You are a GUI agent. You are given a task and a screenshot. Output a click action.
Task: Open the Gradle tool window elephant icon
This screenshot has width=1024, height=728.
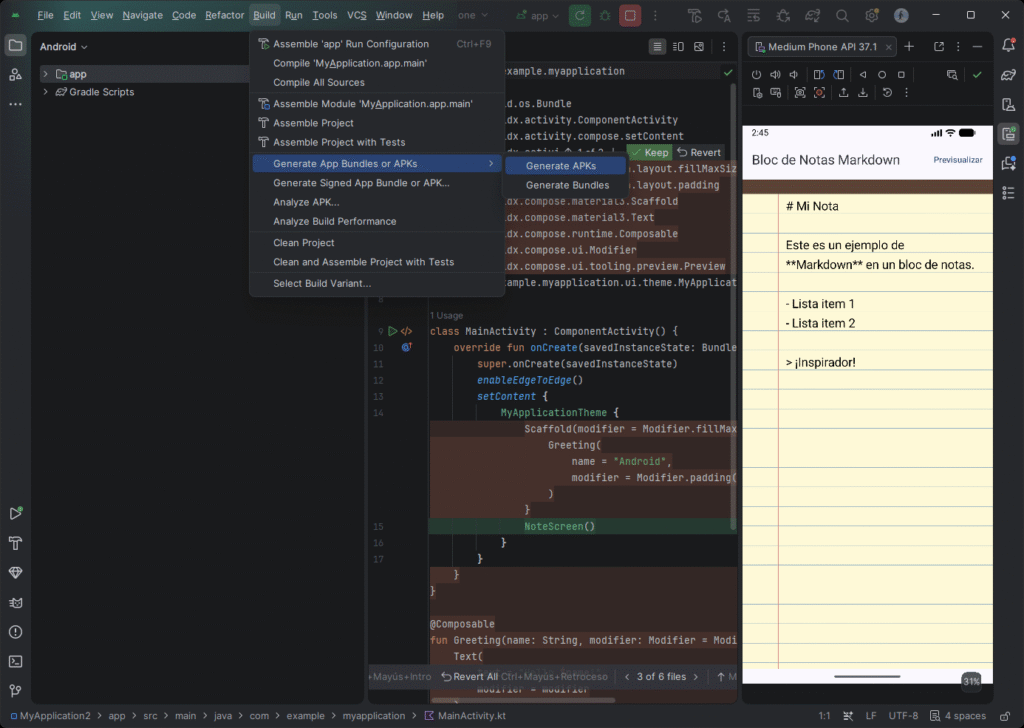(1008, 75)
